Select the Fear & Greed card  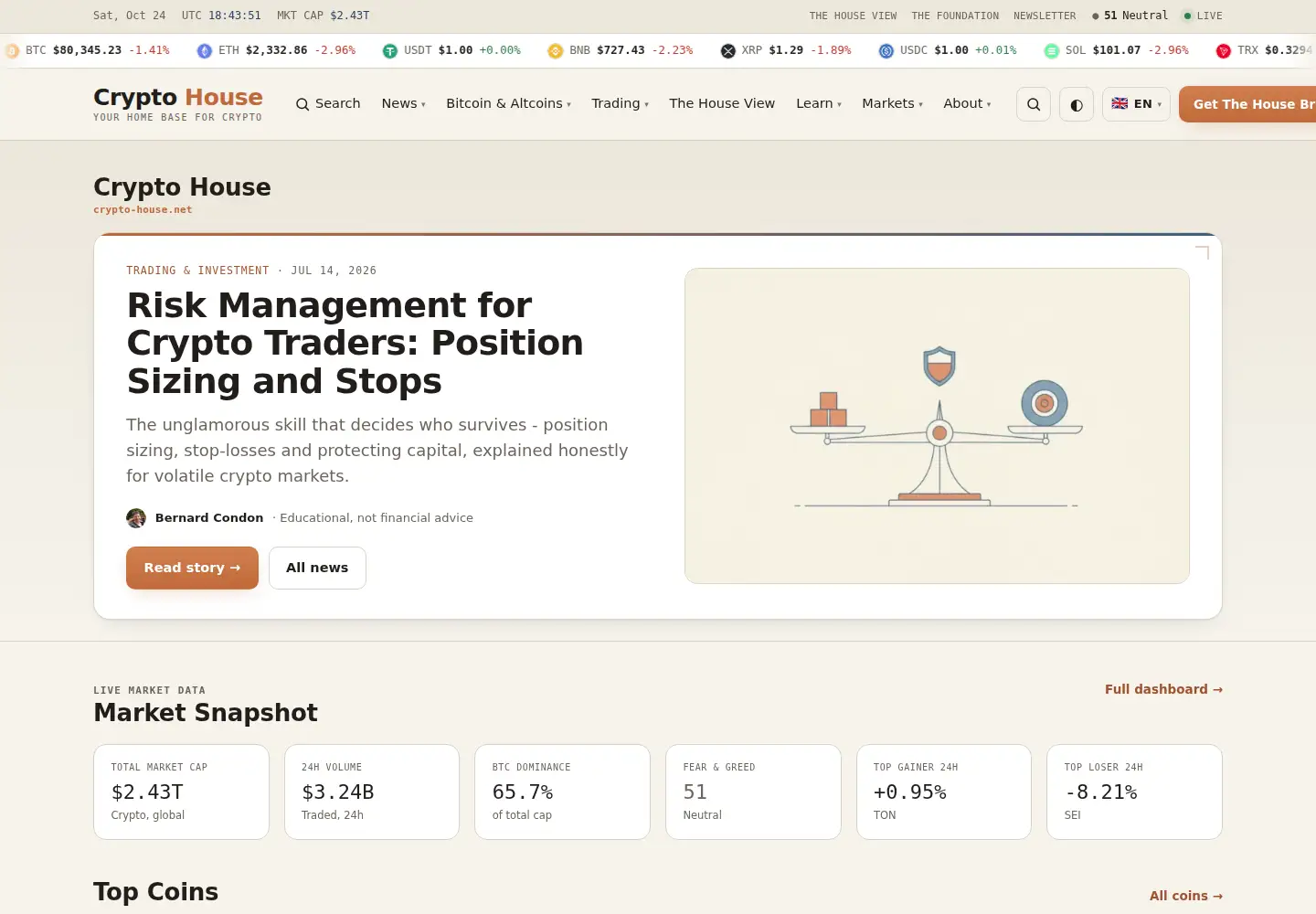point(753,792)
